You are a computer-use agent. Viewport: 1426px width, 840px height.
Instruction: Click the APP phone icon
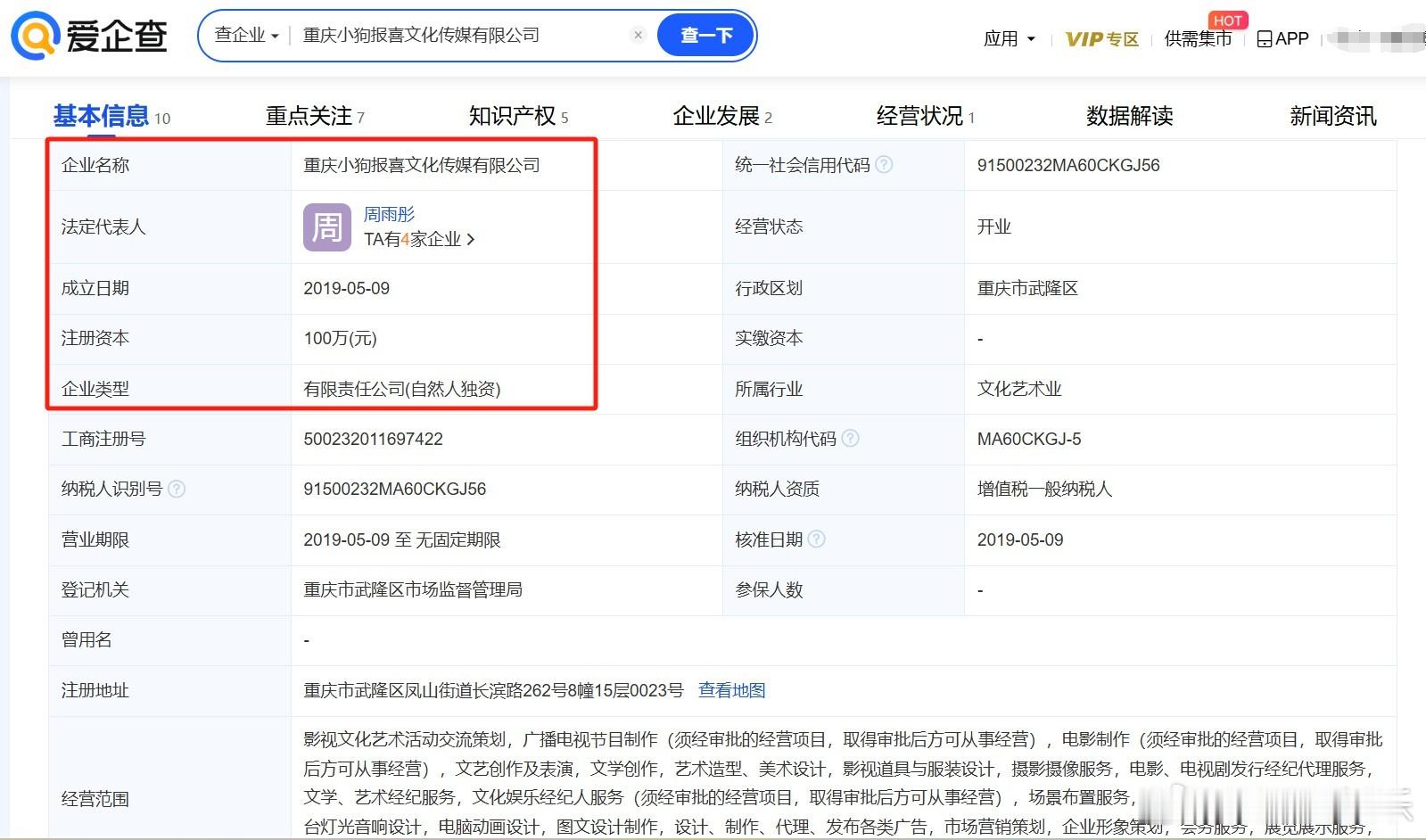click(1265, 39)
